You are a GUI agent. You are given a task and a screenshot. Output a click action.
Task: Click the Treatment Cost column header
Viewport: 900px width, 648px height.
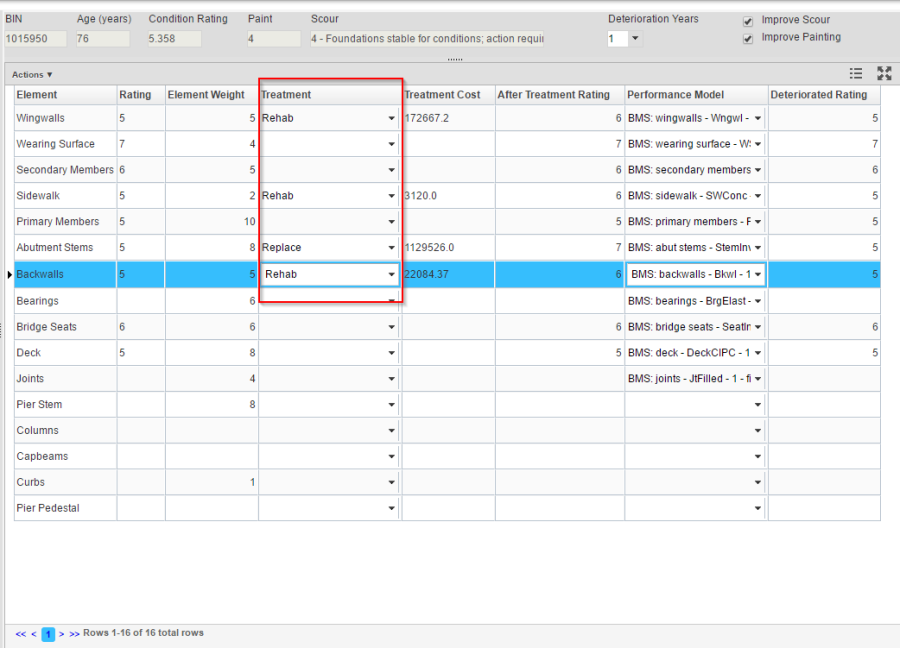tap(442, 95)
